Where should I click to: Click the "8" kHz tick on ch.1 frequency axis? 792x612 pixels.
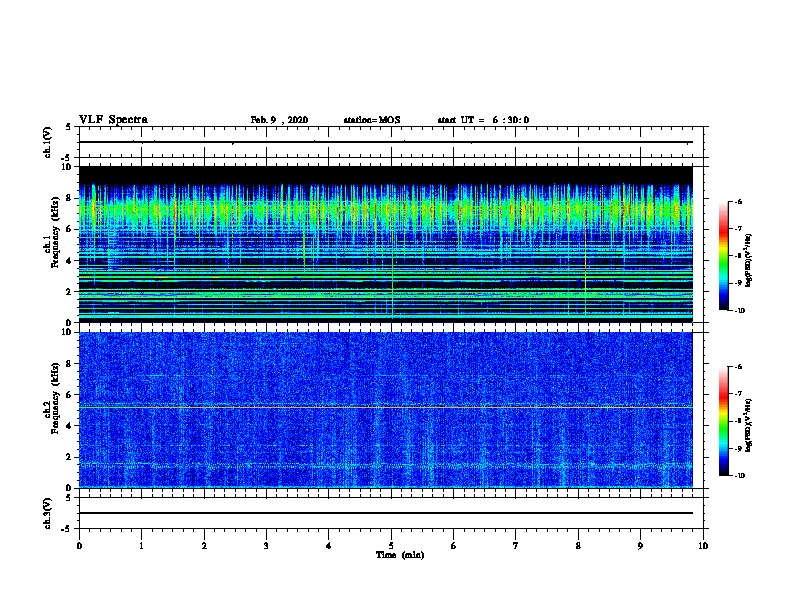pos(70,198)
